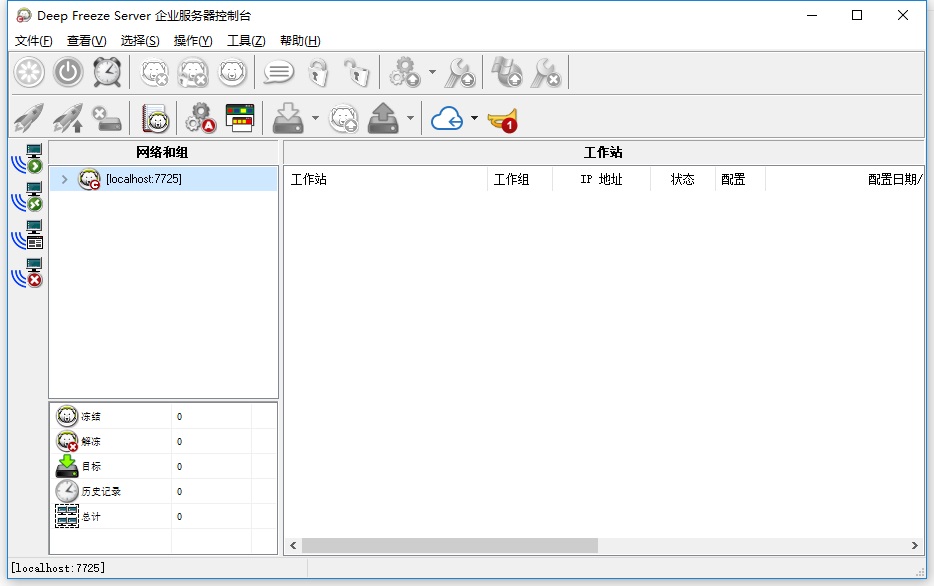Open the 文件(F) menu
Image resolution: width=934 pixels, height=586 pixels.
(x=33, y=40)
